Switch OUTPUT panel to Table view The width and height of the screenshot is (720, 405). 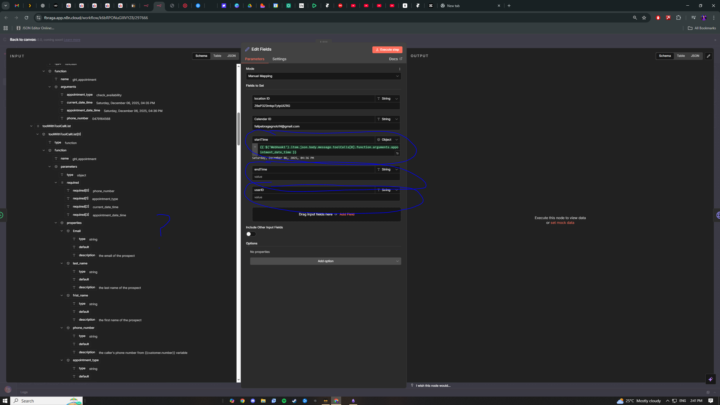pos(681,56)
